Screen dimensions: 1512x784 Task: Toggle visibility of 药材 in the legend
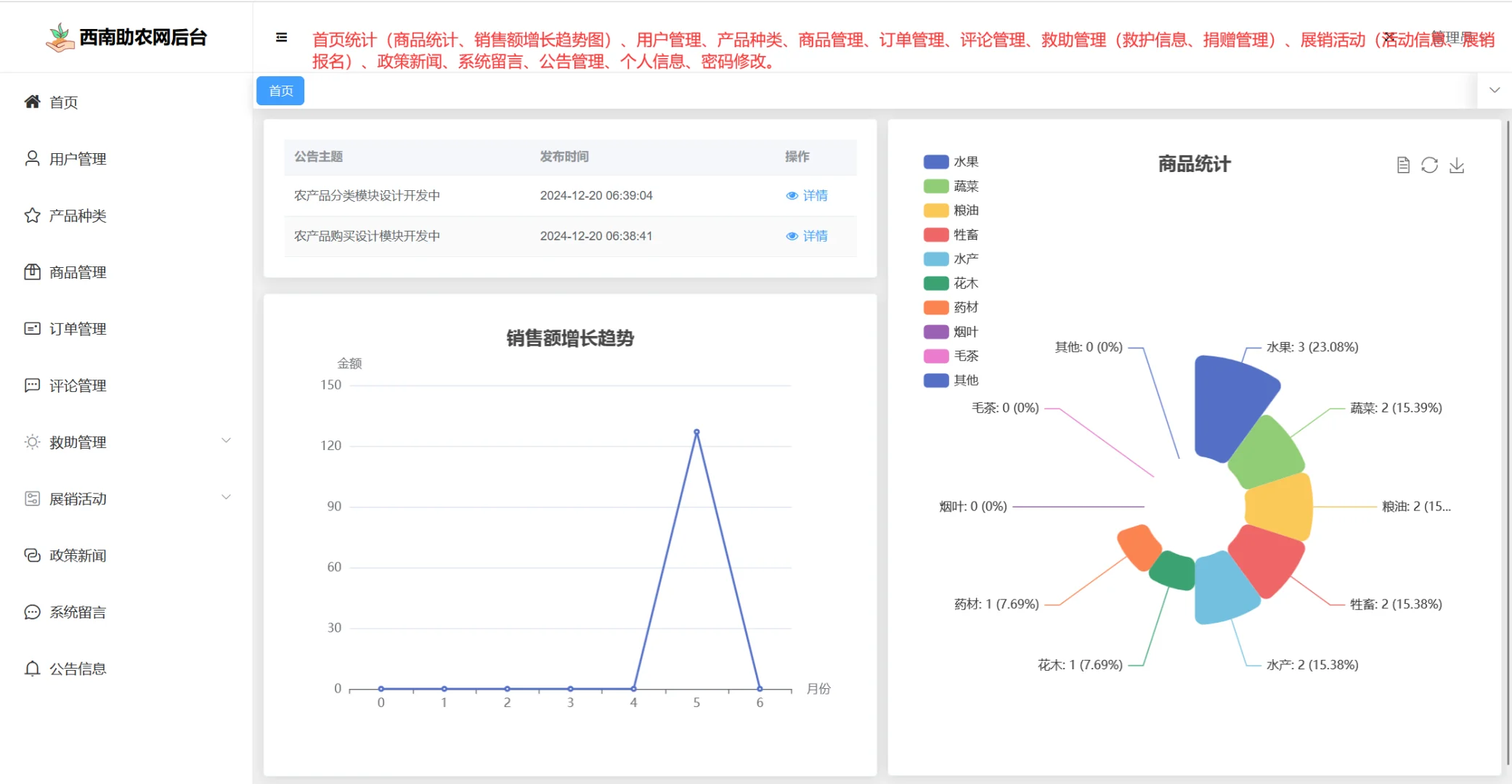pos(951,307)
